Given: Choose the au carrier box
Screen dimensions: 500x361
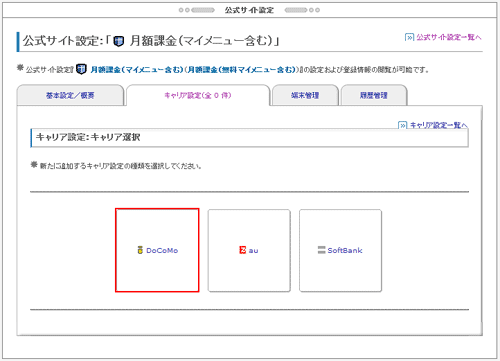Looking at the screenshot, I should tap(249, 250).
